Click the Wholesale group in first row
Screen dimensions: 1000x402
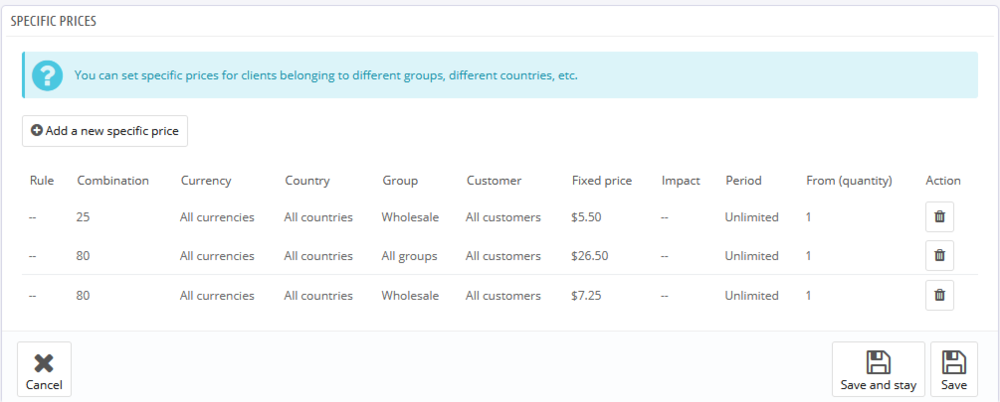pos(410,217)
